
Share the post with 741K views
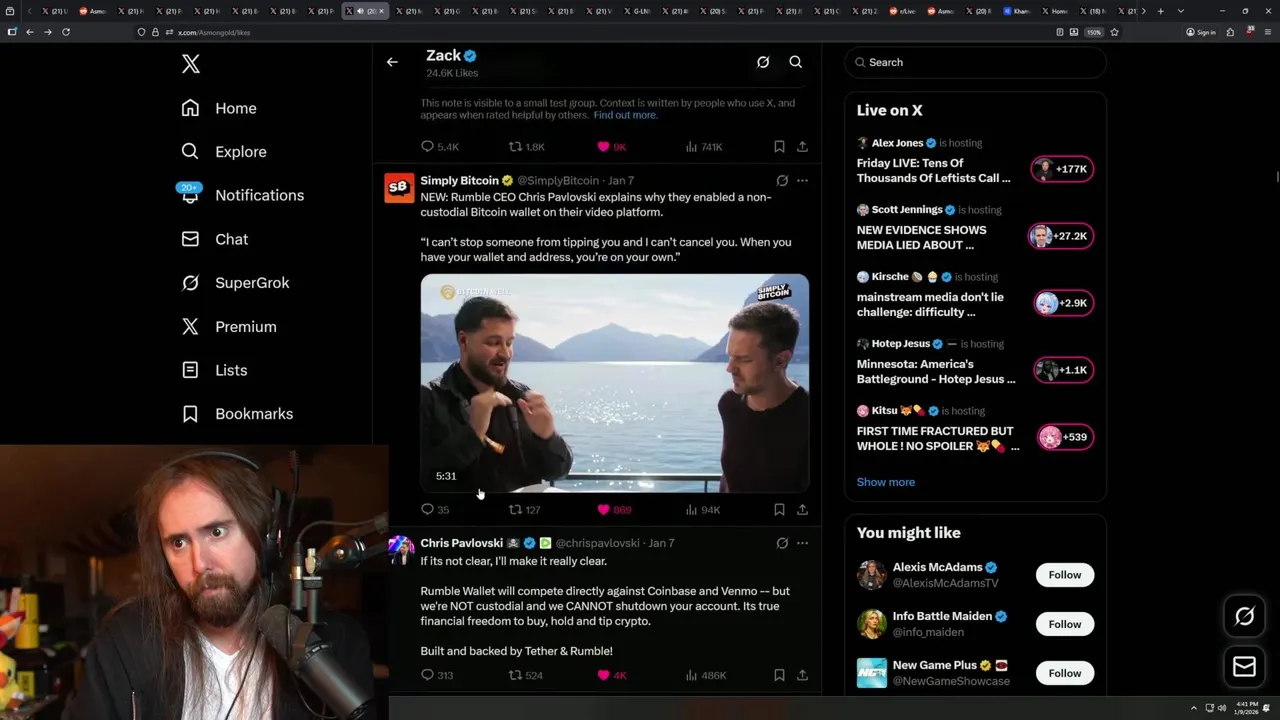[802, 146]
